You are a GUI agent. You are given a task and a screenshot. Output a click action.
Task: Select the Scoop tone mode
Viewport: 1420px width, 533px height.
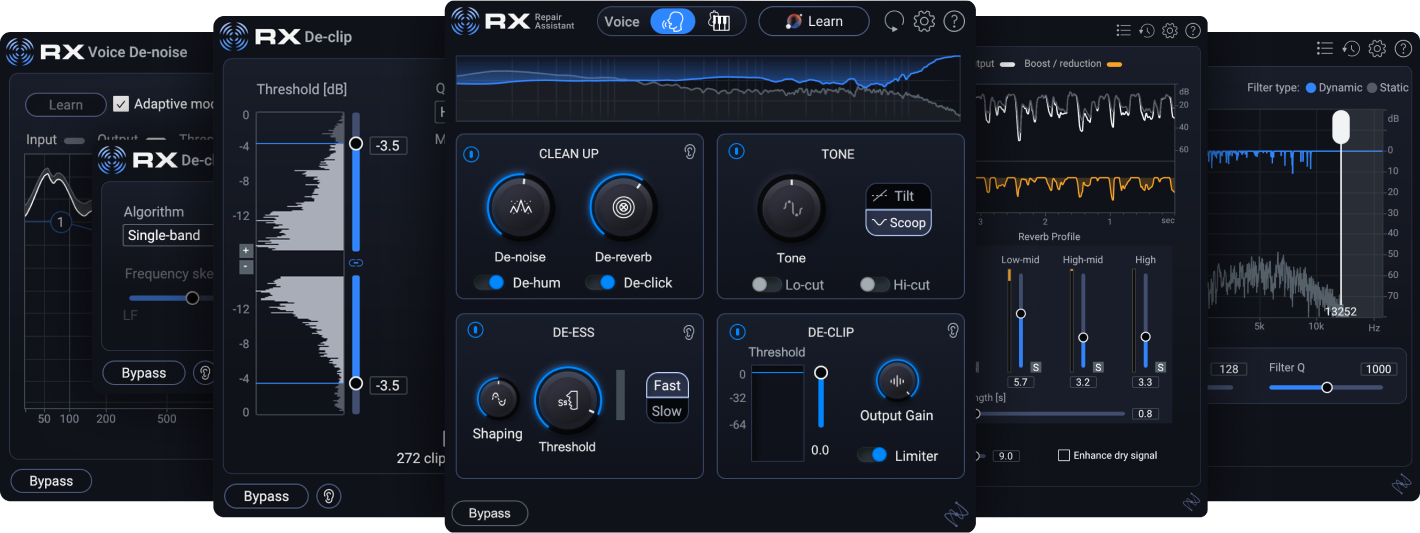pyautogui.click(x=898, y=222)
